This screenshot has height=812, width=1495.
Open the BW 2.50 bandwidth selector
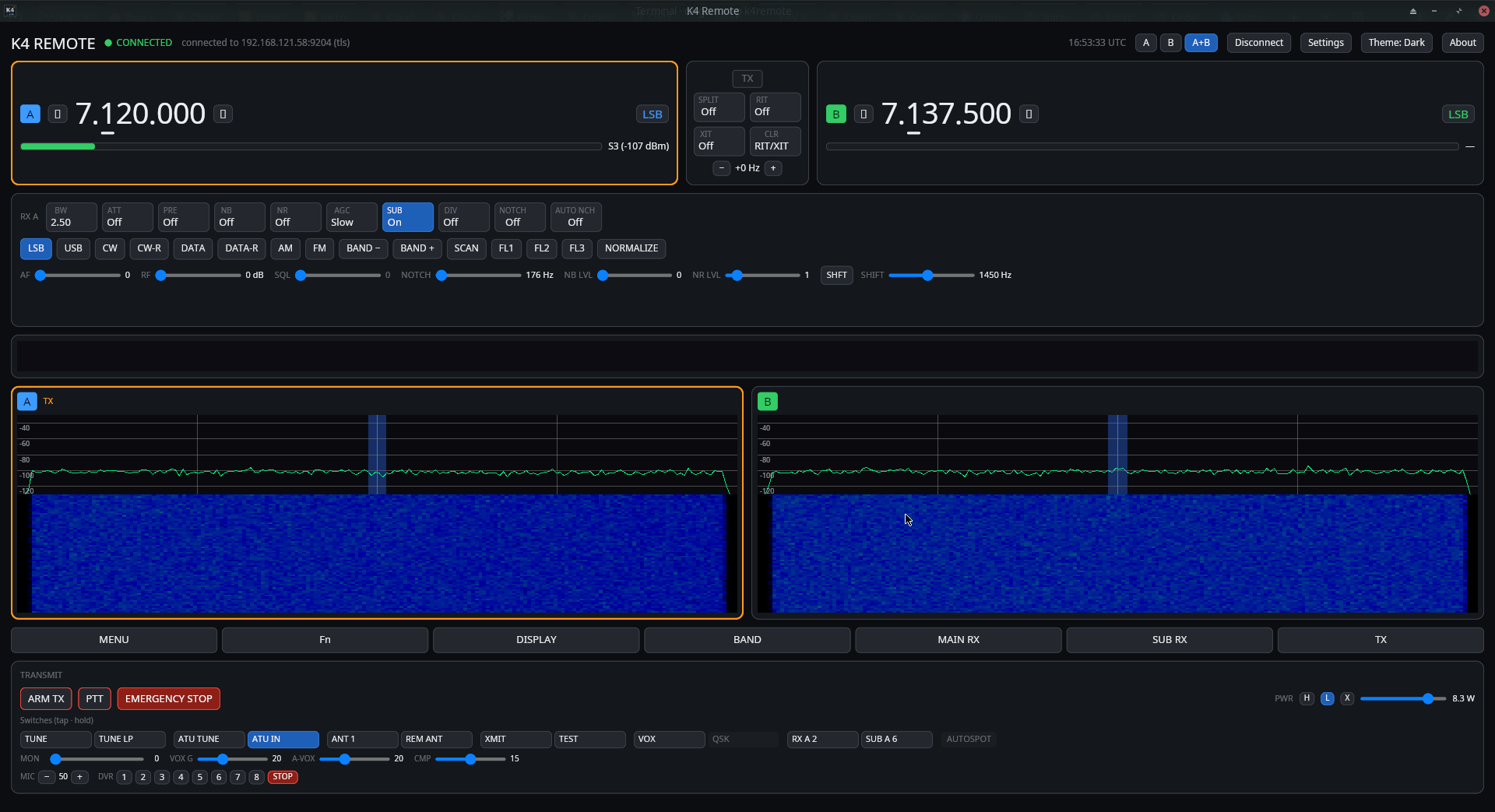point(71,217)
